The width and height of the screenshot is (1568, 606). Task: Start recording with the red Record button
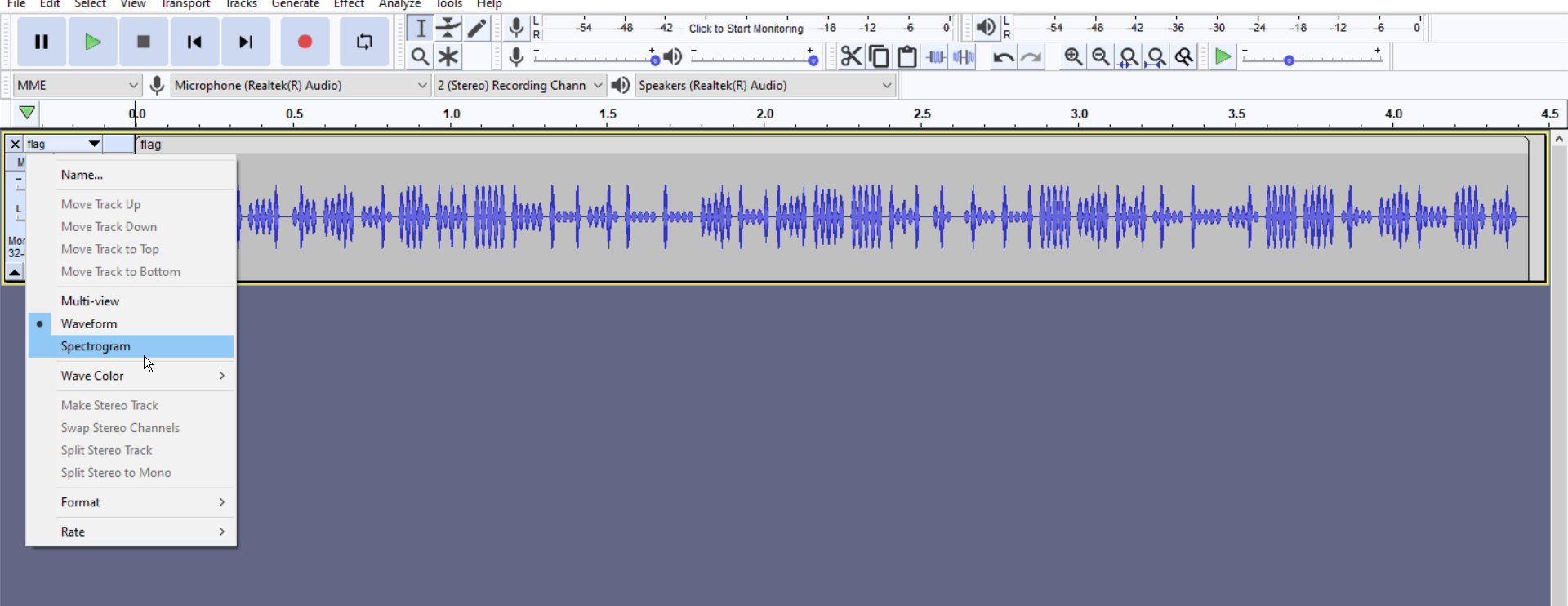(x=305, y=42)
